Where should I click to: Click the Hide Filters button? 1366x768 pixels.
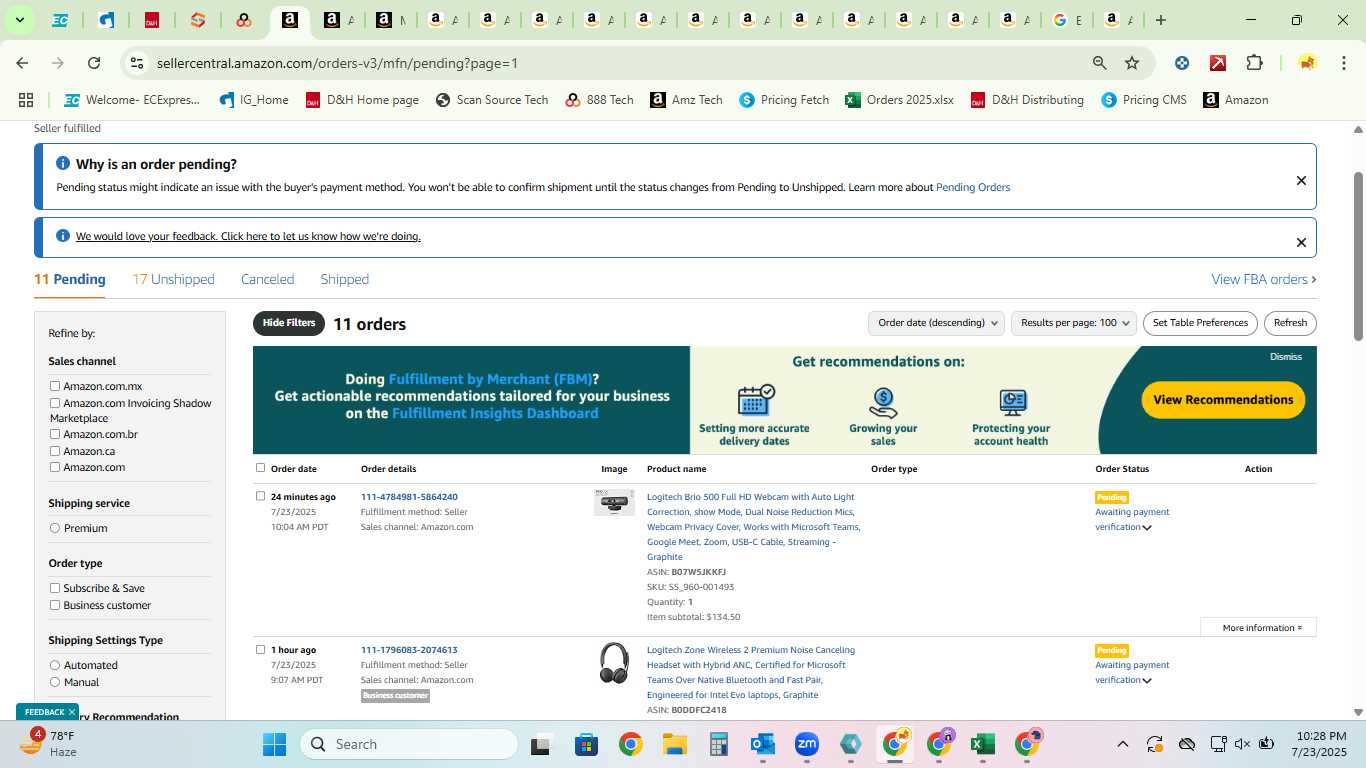click(x=289, y=323)
